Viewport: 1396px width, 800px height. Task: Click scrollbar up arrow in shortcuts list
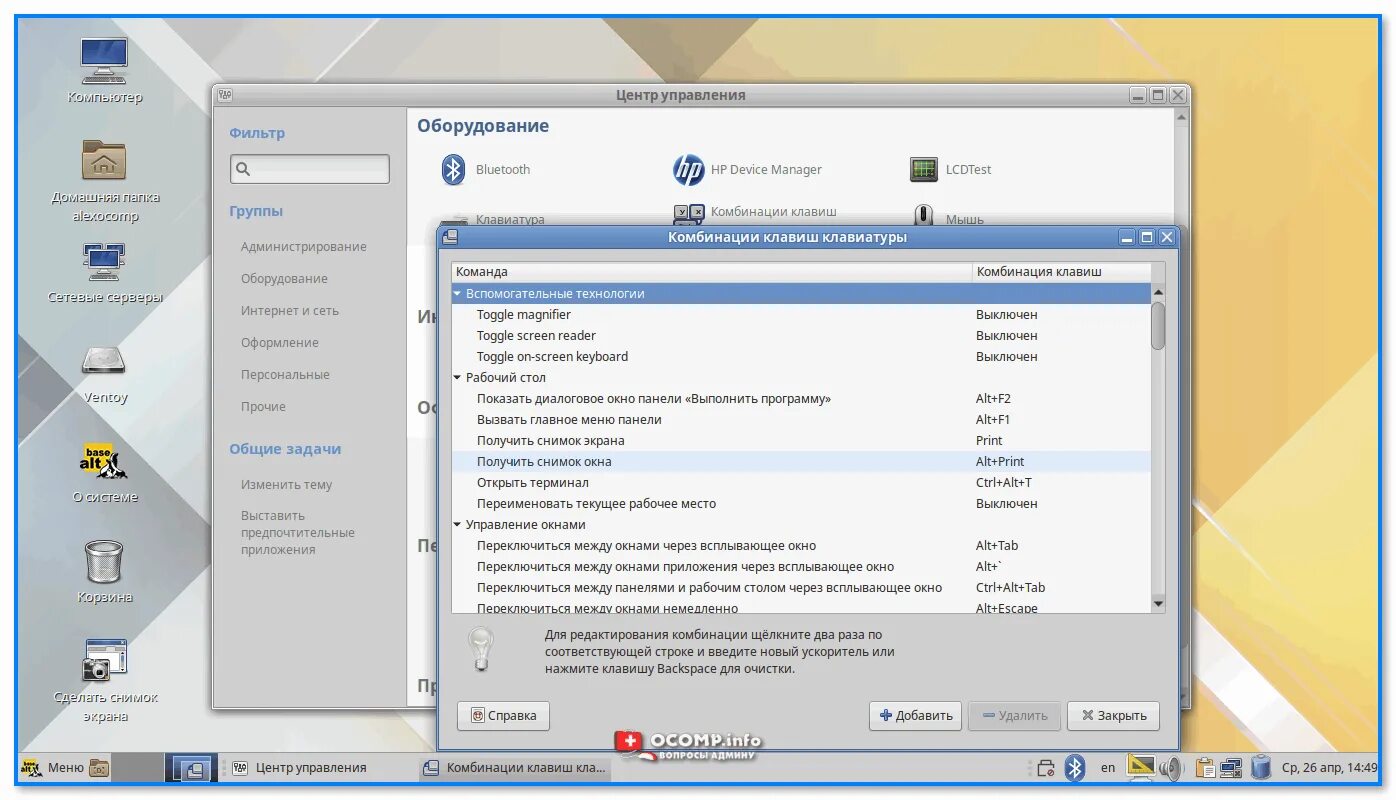click(x=1158, y=292)
